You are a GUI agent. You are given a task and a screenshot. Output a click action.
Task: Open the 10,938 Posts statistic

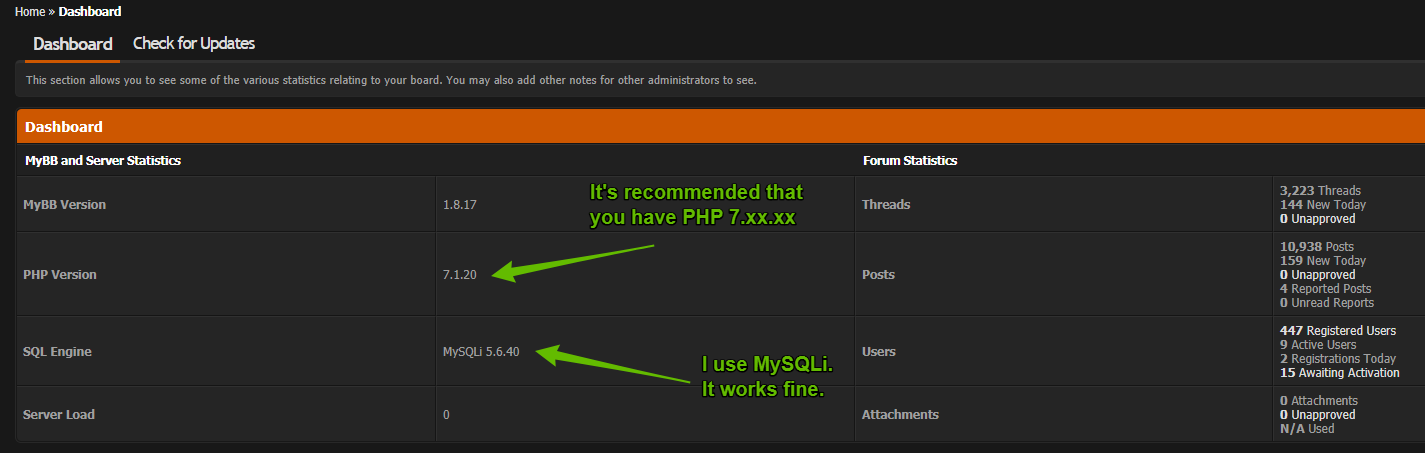pyautogui.click(x=1317, y=246)
